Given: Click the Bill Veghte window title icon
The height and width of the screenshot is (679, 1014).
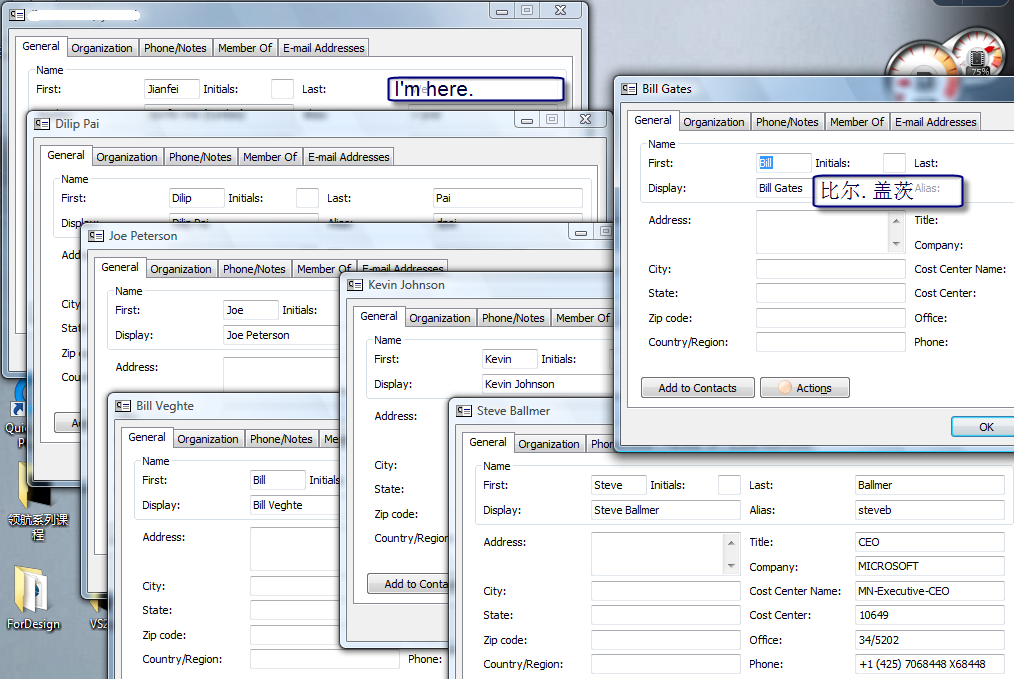Looking at the screenshot, I should (123, 406).
